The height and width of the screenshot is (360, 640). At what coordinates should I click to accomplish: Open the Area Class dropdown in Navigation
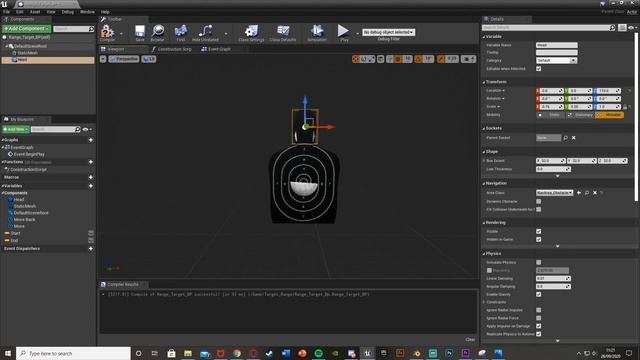coord(554,193)
